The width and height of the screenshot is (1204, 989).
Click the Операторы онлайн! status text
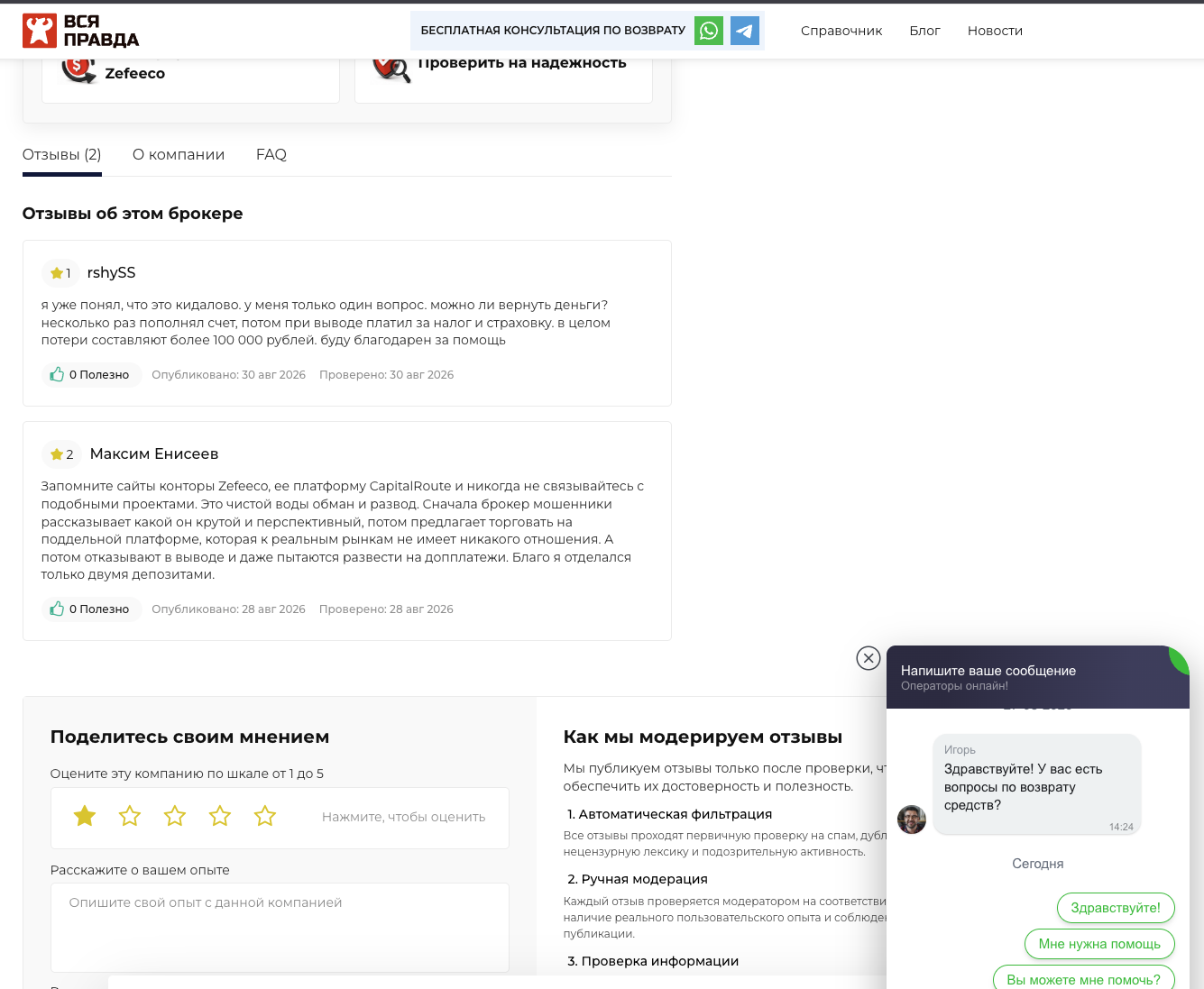coord(954,686)
